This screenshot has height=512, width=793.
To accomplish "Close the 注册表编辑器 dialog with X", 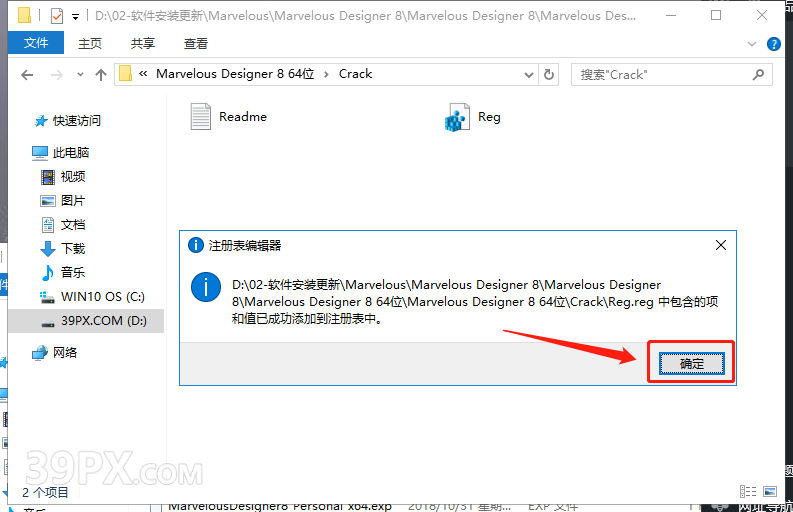I will (x=721, y=245).
